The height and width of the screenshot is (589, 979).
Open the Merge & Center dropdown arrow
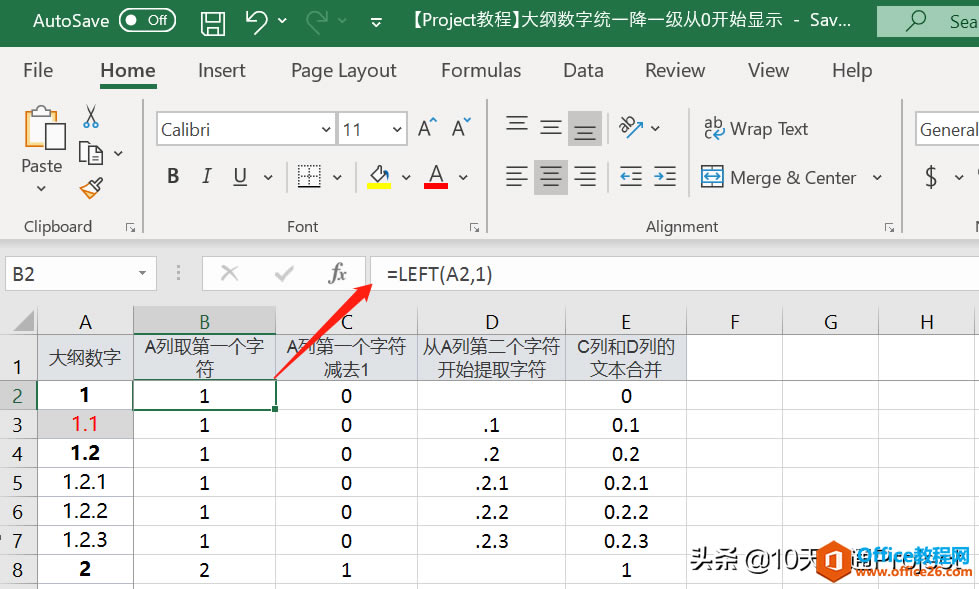coord(877,177)
